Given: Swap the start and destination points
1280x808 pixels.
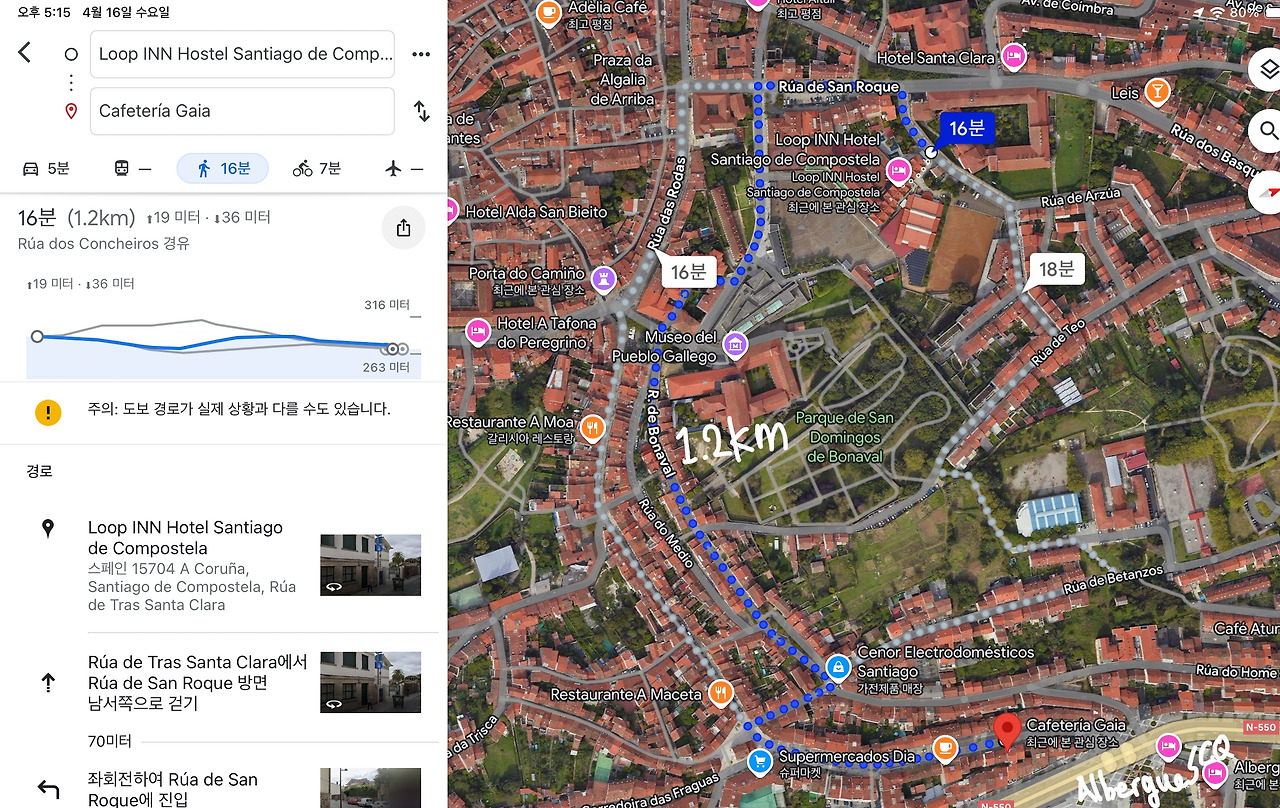Looking at the screenshot, I should pyautogui.click(x=422, y=111).
